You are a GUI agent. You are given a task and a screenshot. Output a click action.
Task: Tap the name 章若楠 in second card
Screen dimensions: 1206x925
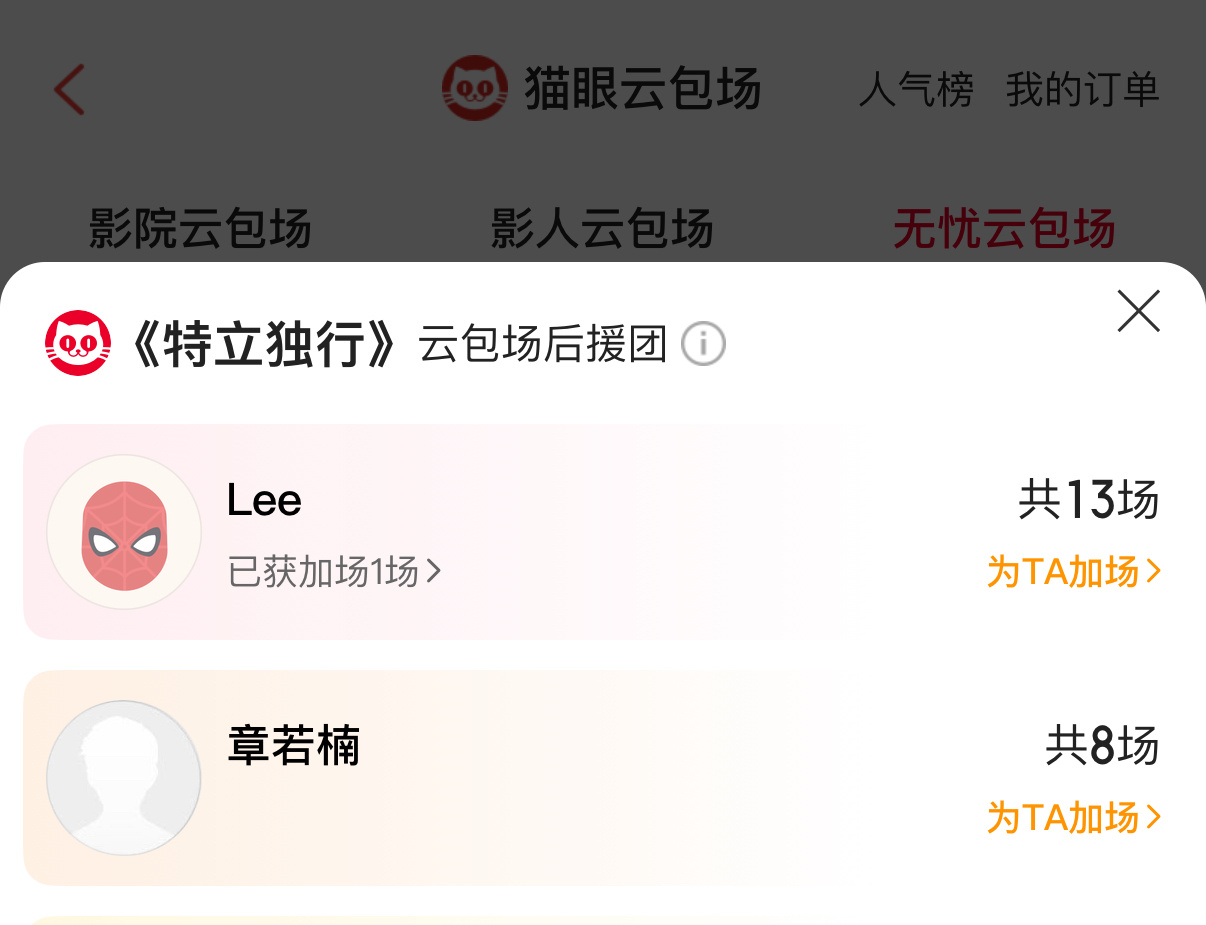[x=294, y=746]
